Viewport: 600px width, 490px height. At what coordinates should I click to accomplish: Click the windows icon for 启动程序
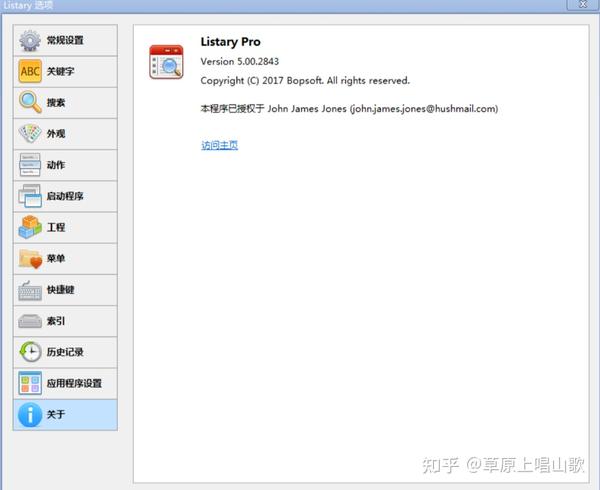30,196
